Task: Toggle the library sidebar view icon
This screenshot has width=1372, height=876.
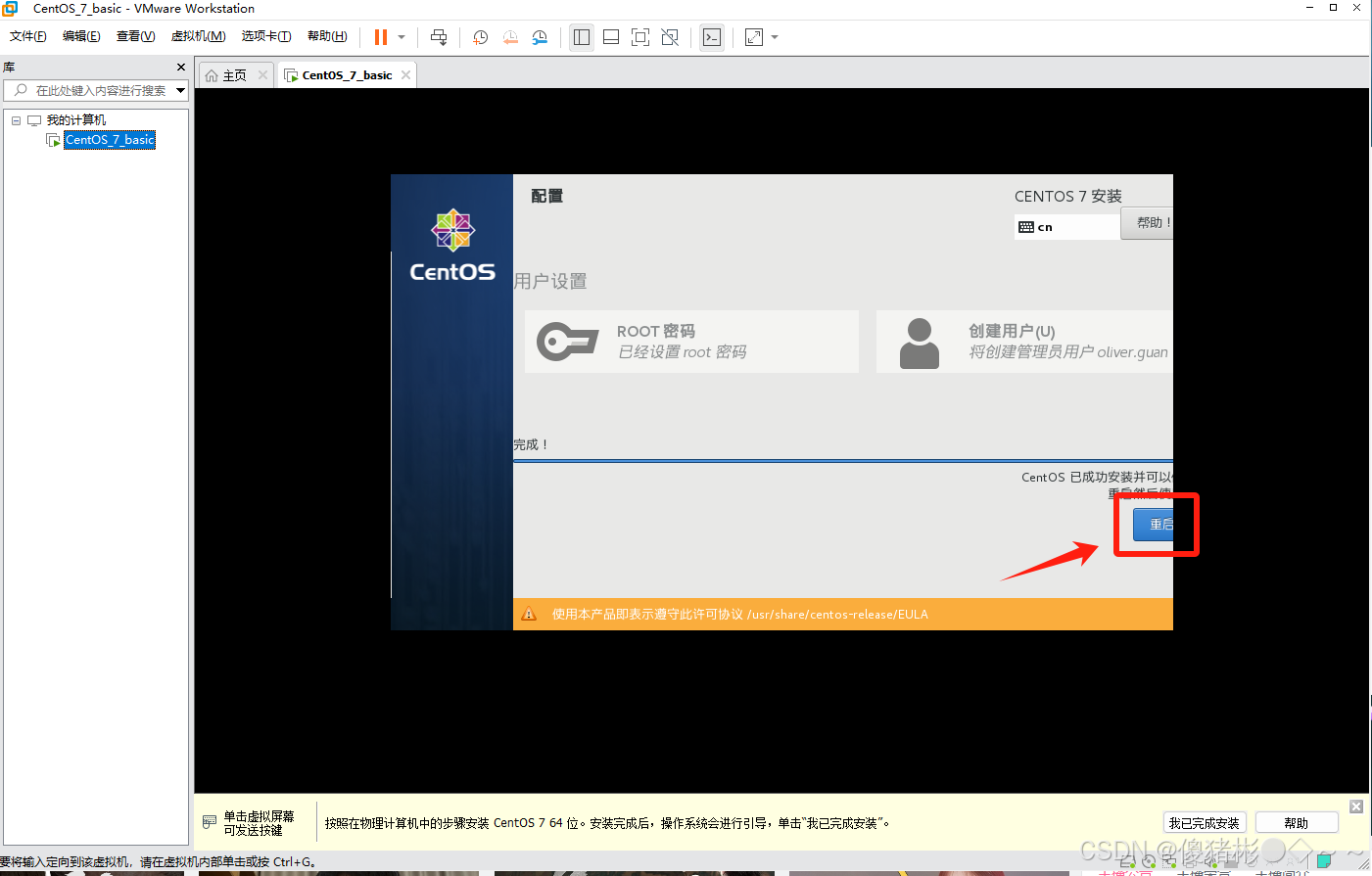Action: (x=582, y=37)
